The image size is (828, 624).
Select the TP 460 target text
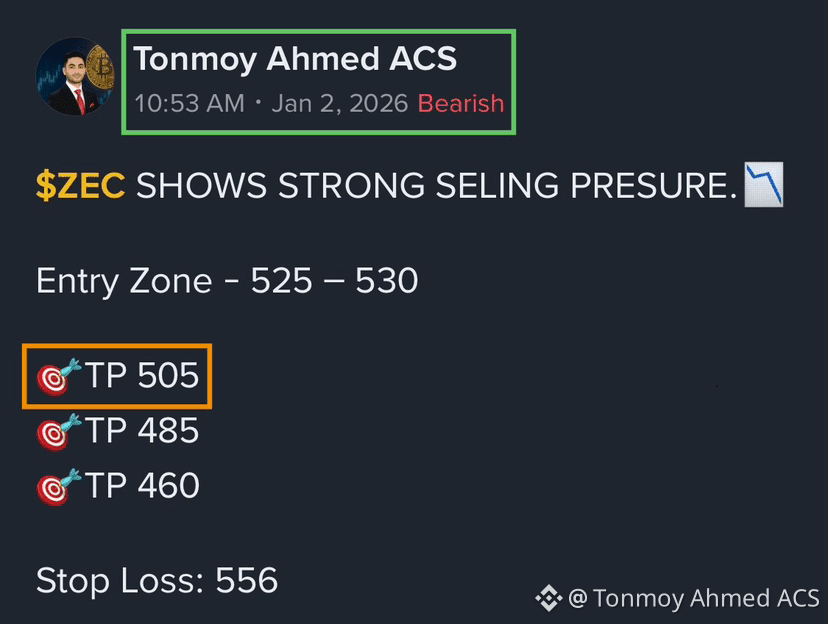click(142, 485)
